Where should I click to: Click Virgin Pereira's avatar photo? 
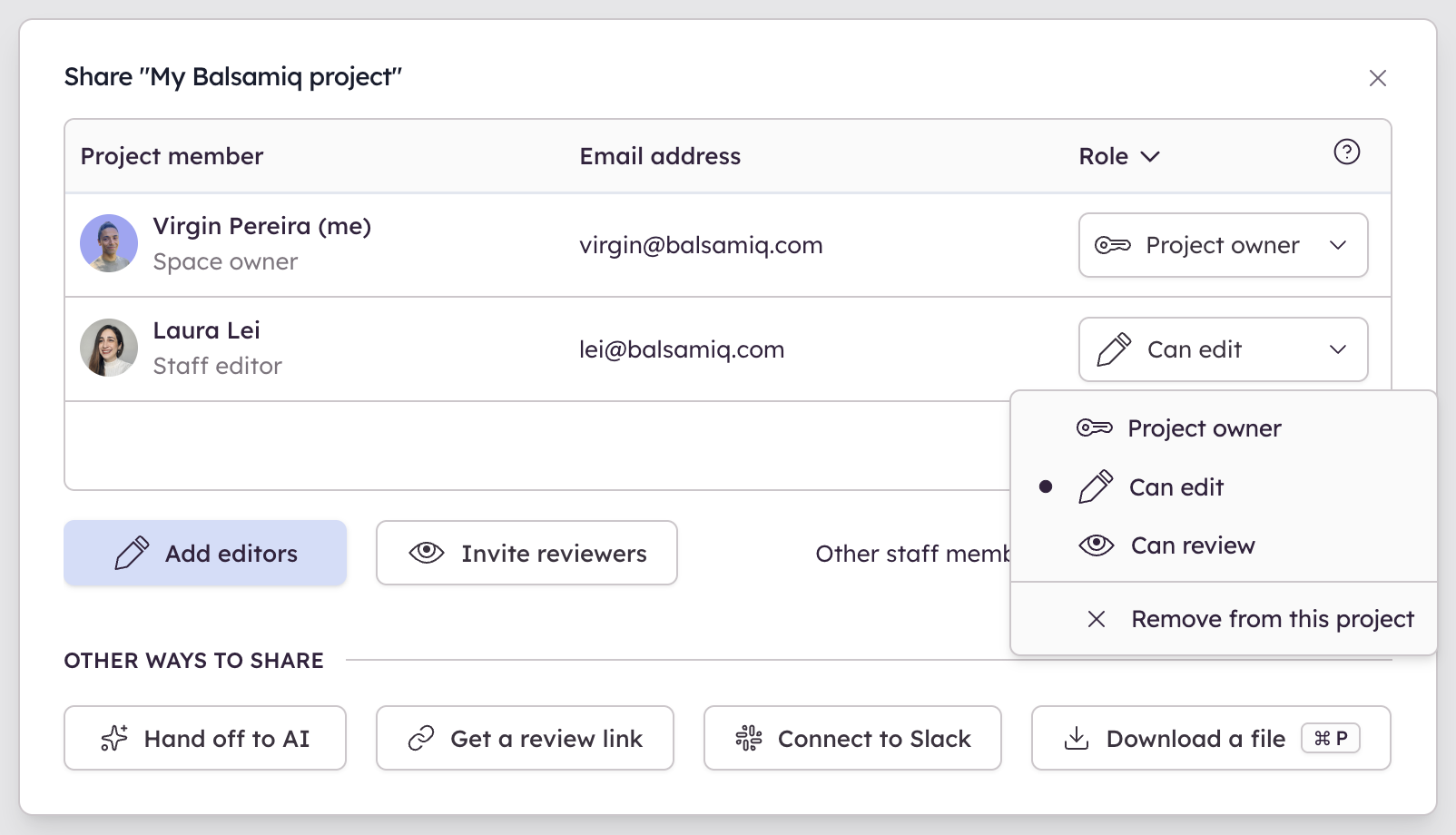tap(109, 243)
